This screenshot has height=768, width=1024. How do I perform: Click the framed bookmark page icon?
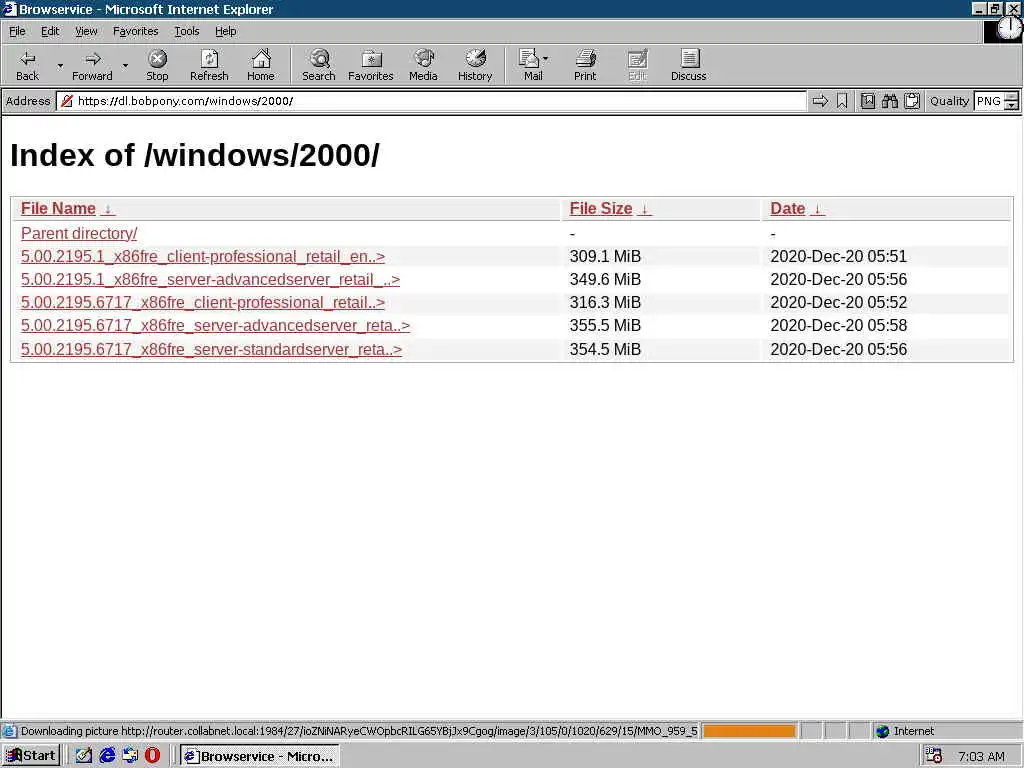coord(867,101)
